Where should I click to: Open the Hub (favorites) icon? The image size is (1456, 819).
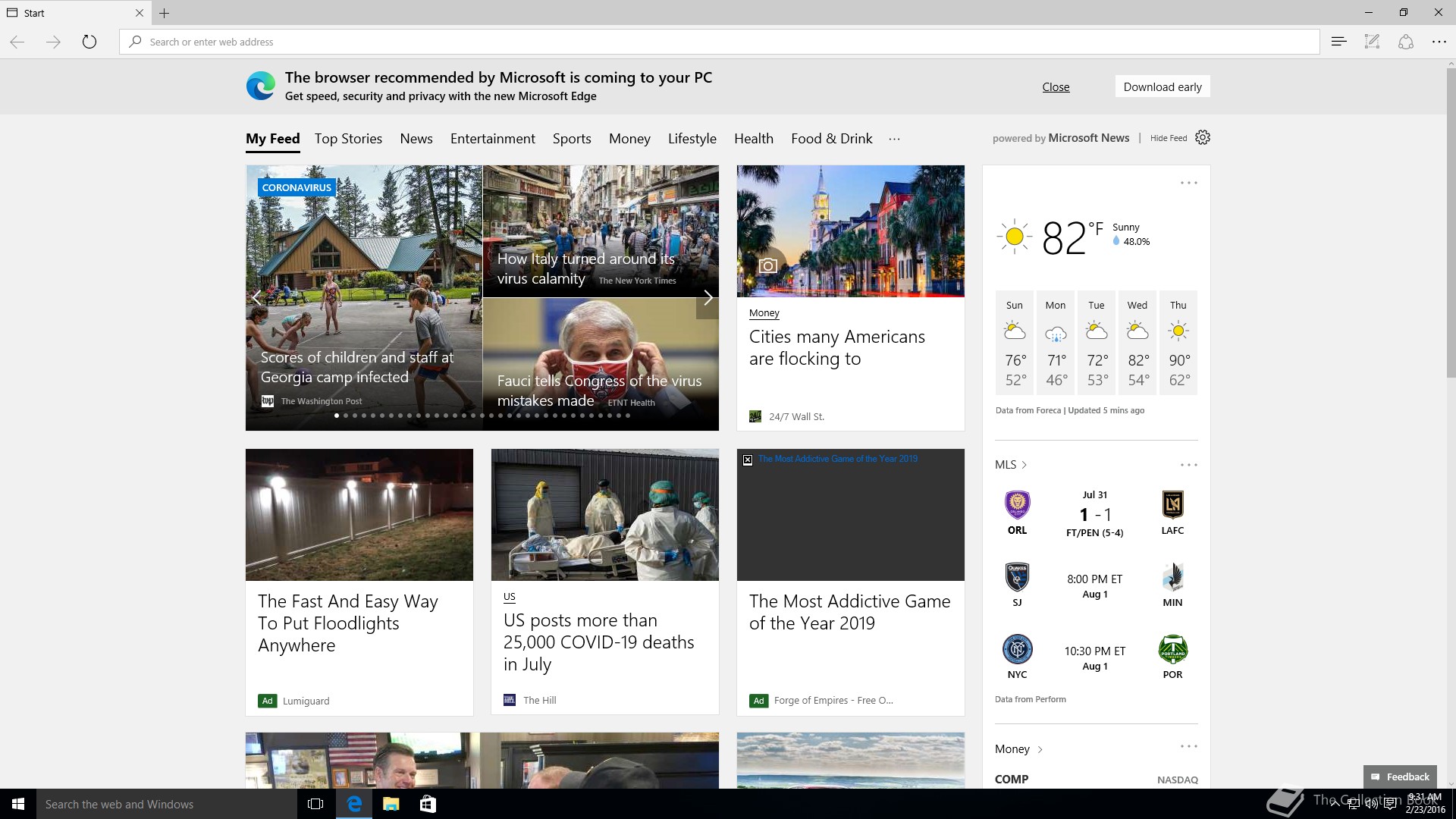pos(1338,42)
